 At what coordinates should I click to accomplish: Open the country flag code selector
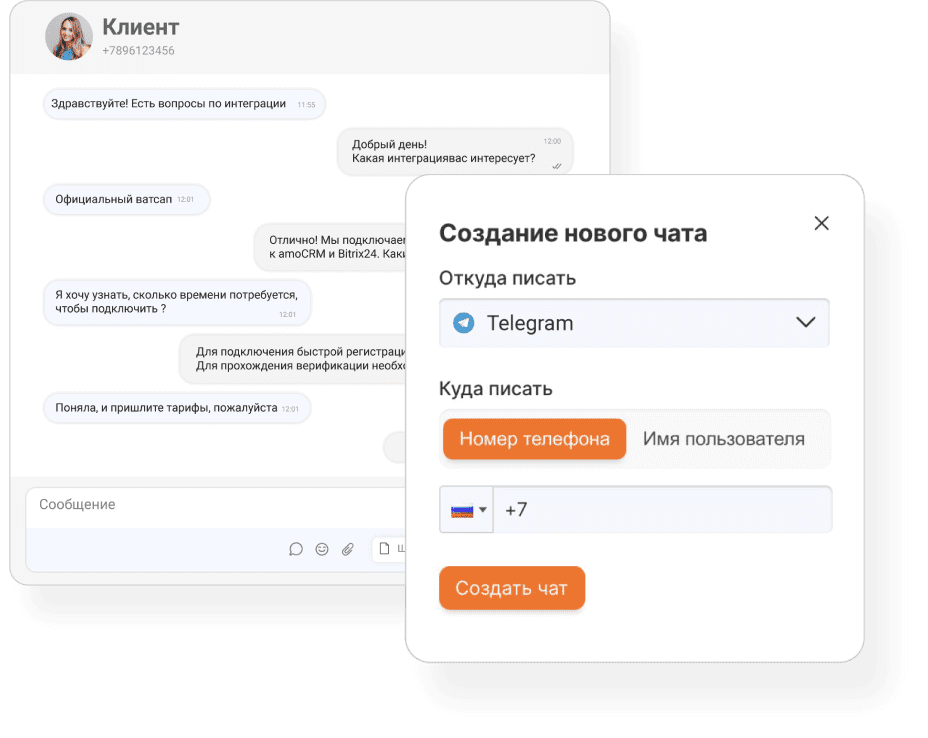[x=466, y=510]
